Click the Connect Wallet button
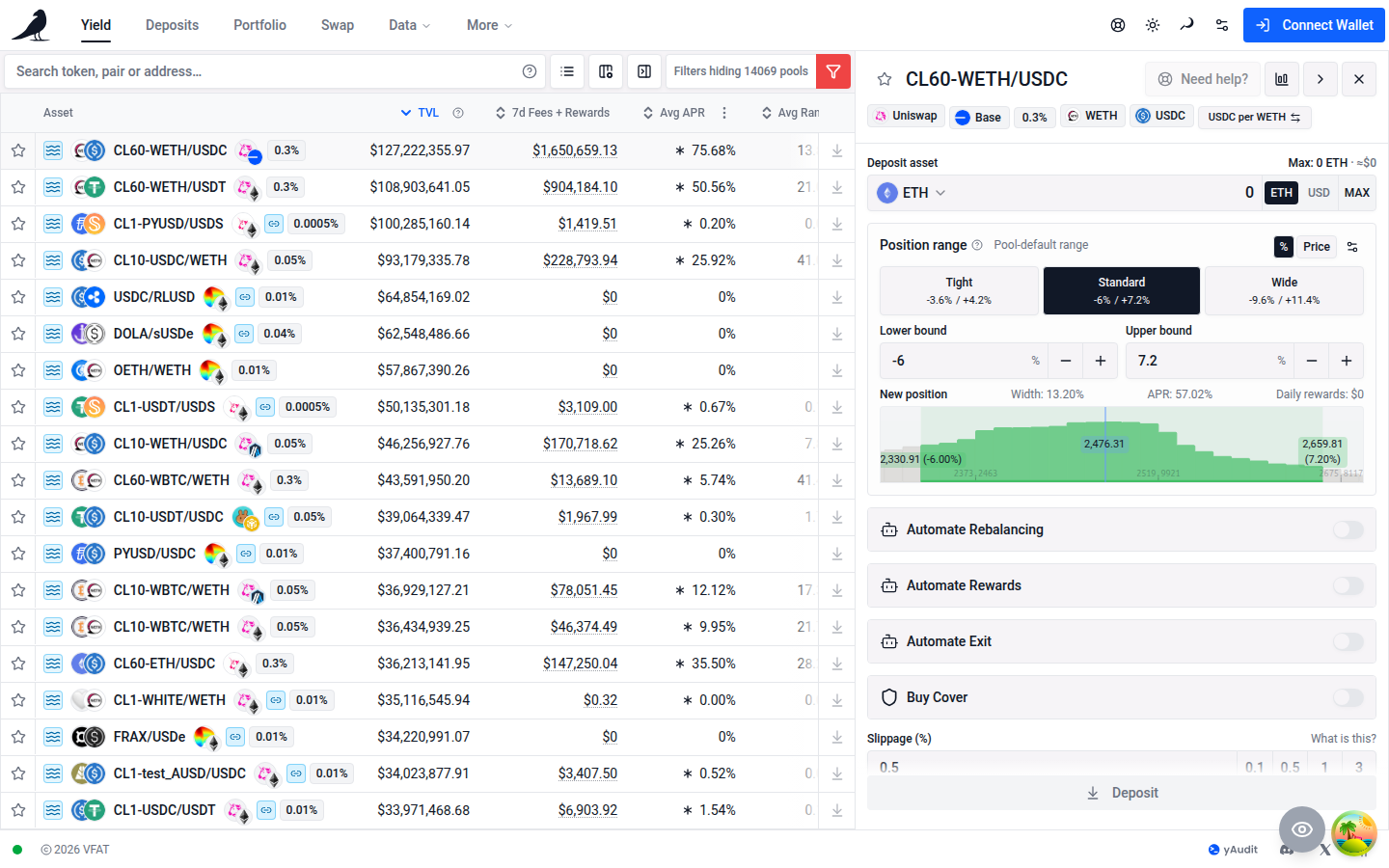 point(1314,25)
